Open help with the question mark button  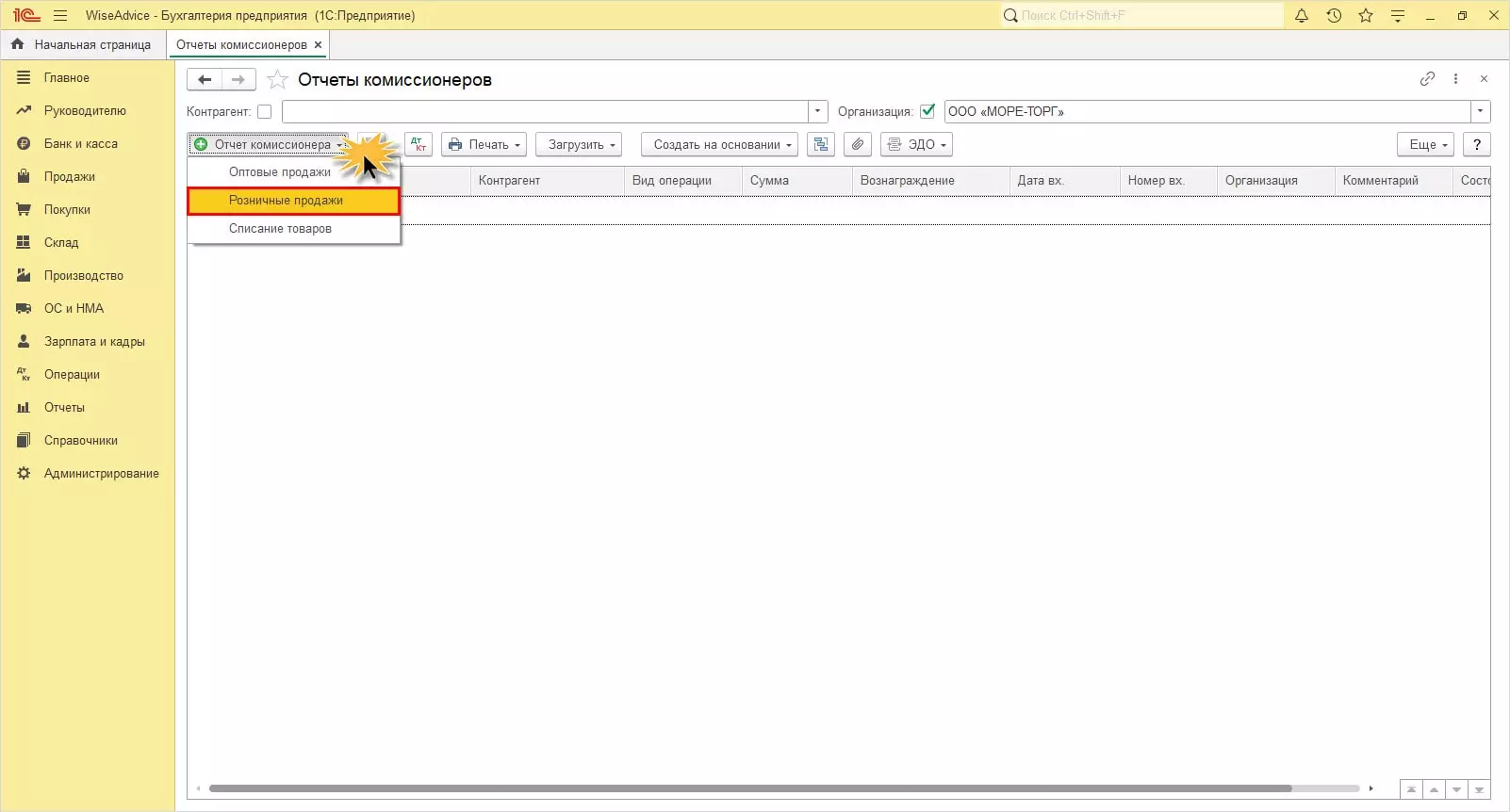coord(1477,144)
